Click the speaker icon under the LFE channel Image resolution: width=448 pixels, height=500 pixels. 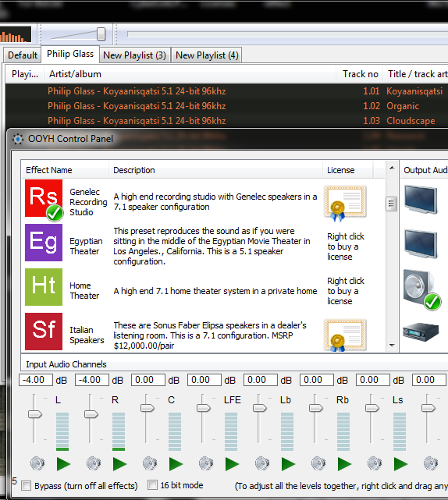(x=206, y=463)
